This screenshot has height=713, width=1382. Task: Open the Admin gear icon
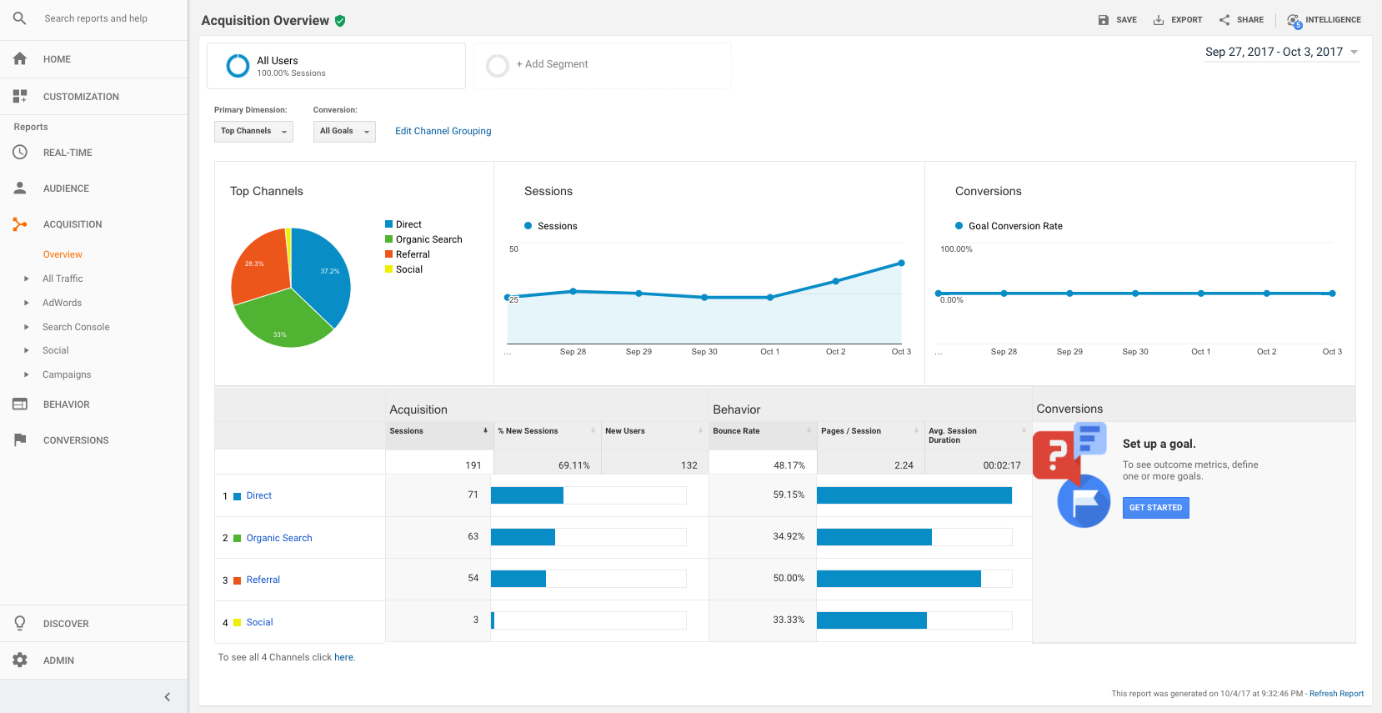19,661
